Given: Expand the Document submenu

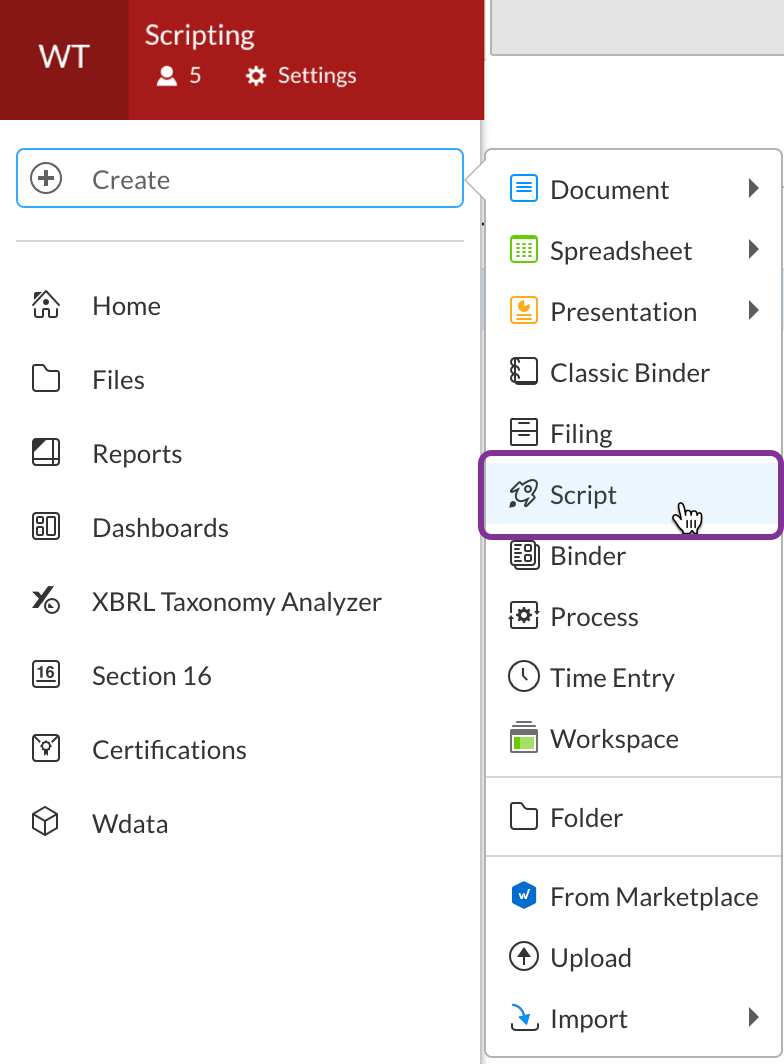Looking at the screenshot, I should (x=609, y=189).
